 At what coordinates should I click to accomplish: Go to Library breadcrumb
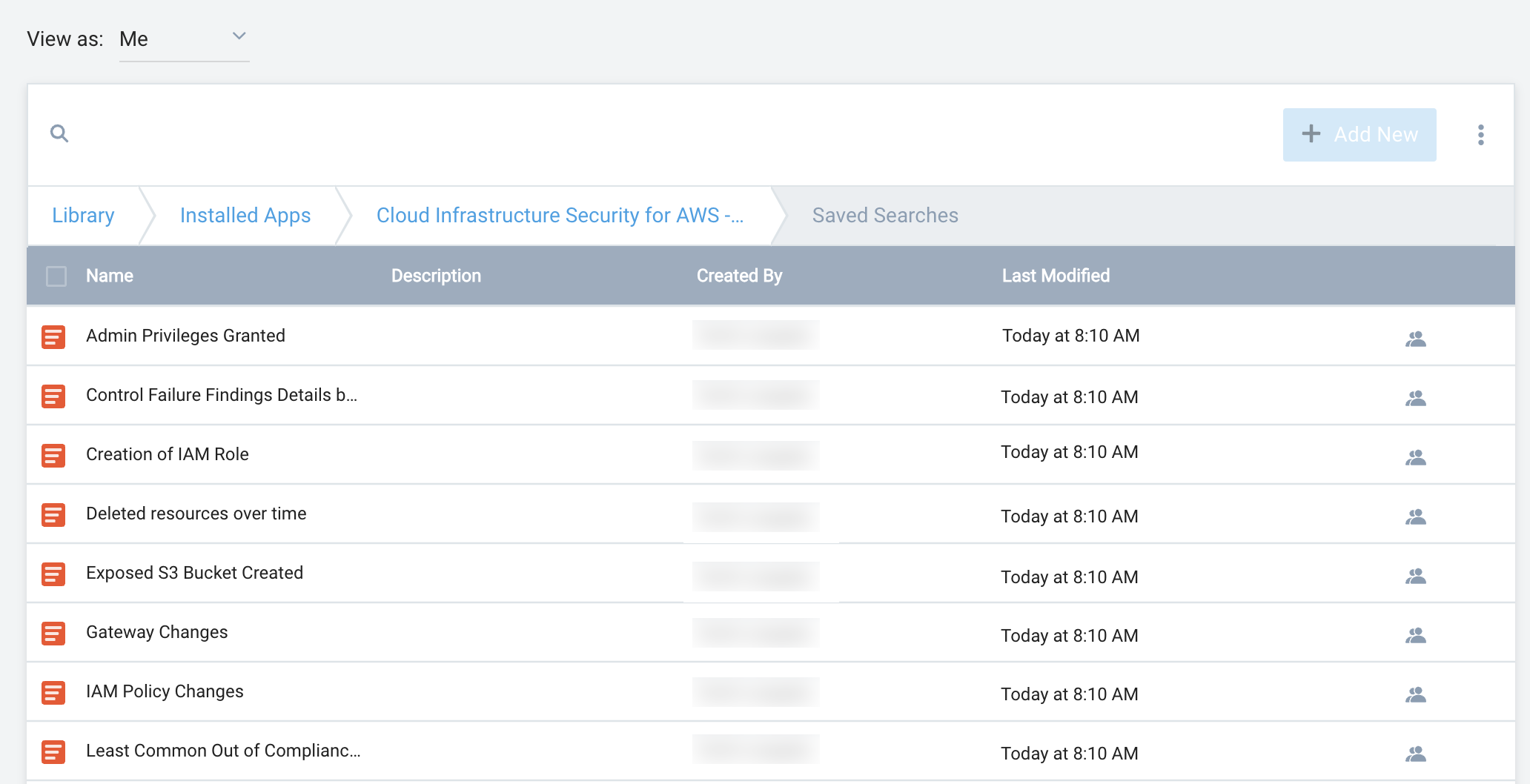[x=83, y=216]
